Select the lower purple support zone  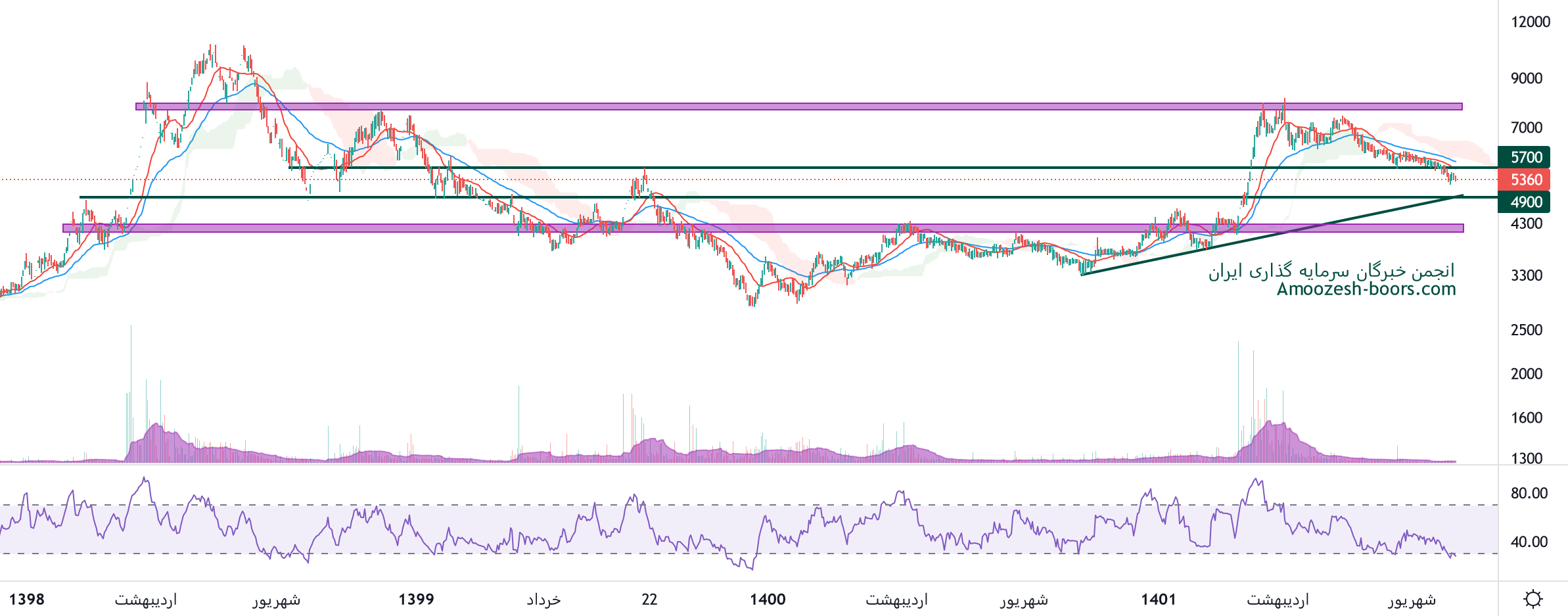(x=789, y=228)
